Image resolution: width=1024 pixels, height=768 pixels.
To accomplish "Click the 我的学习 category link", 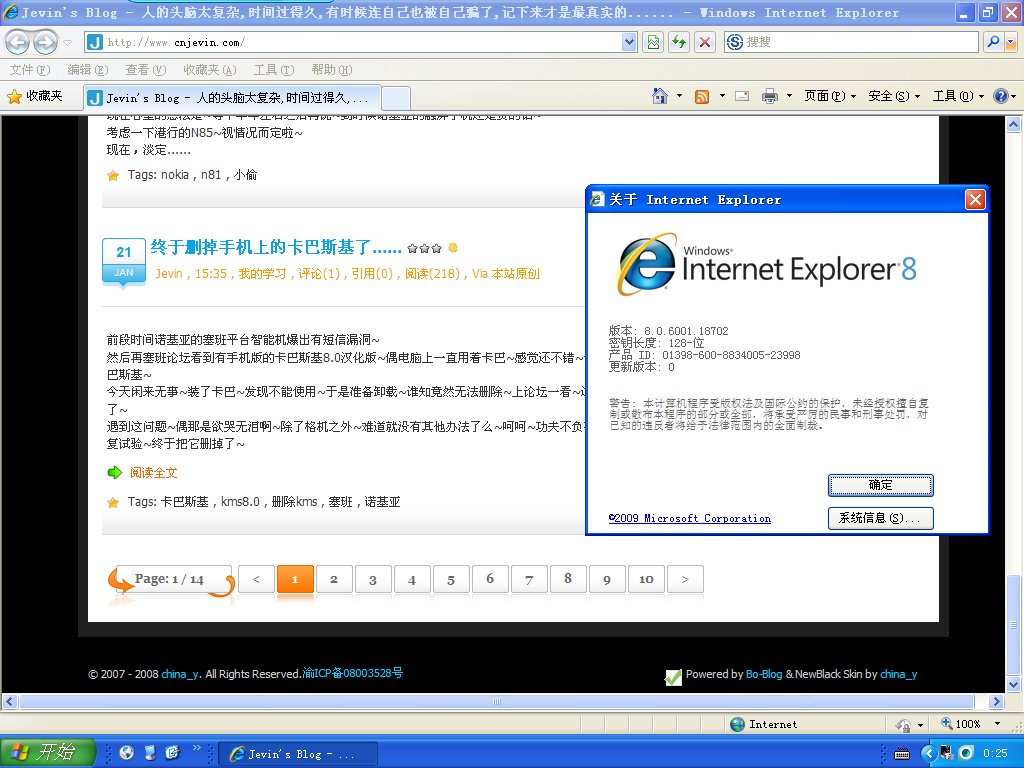I will [x=262, y=274].
